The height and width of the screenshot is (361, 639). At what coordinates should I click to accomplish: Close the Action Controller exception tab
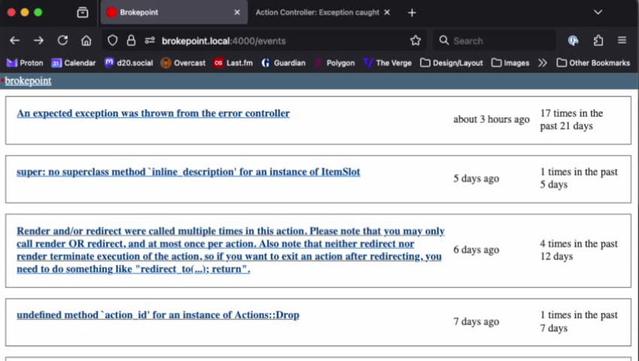[387, 12]
